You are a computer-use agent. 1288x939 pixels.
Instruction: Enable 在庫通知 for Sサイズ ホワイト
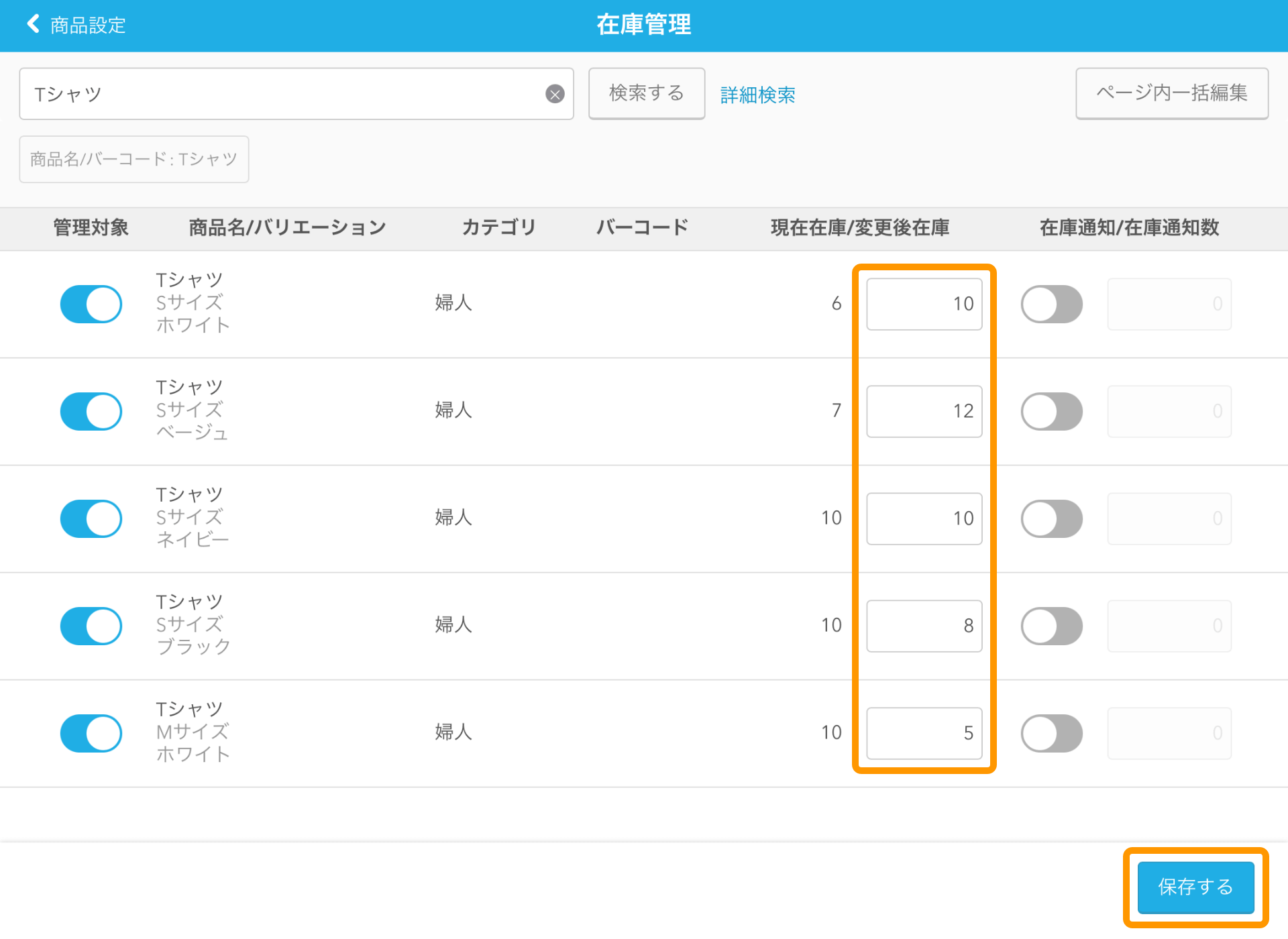point(1052,304)
